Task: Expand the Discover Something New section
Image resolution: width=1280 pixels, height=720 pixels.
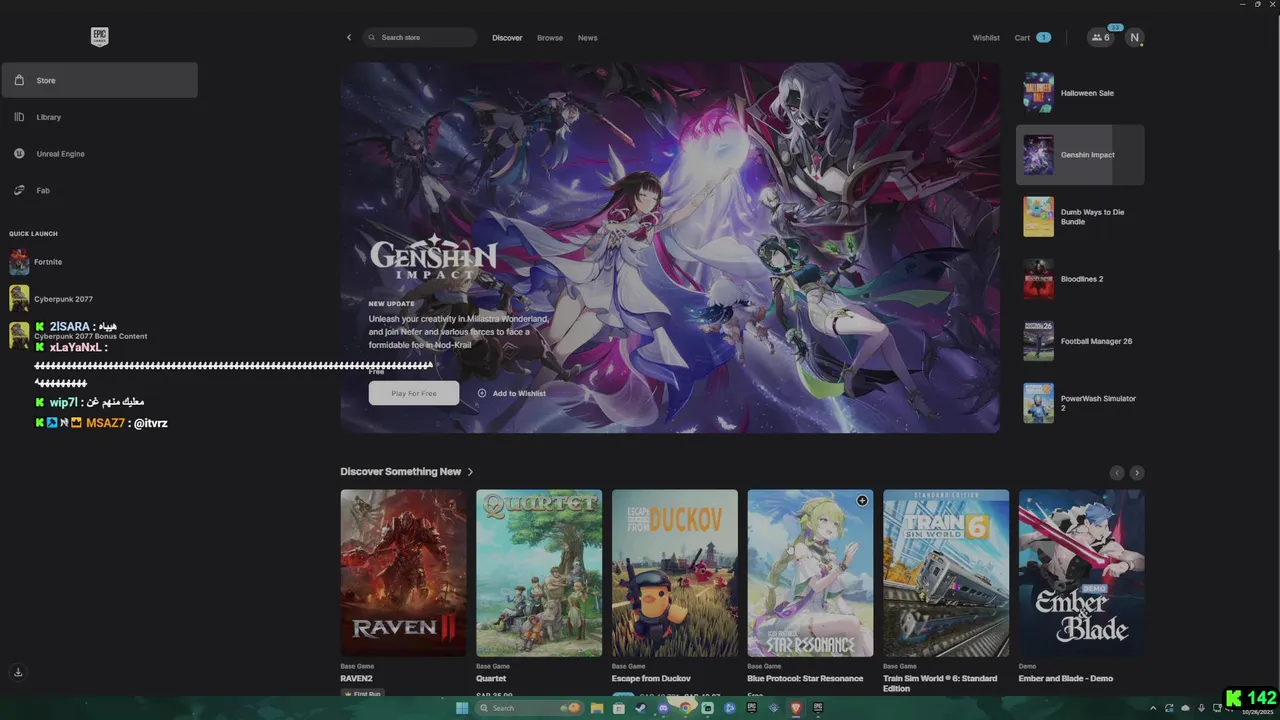Action: [x=406, y=472]
